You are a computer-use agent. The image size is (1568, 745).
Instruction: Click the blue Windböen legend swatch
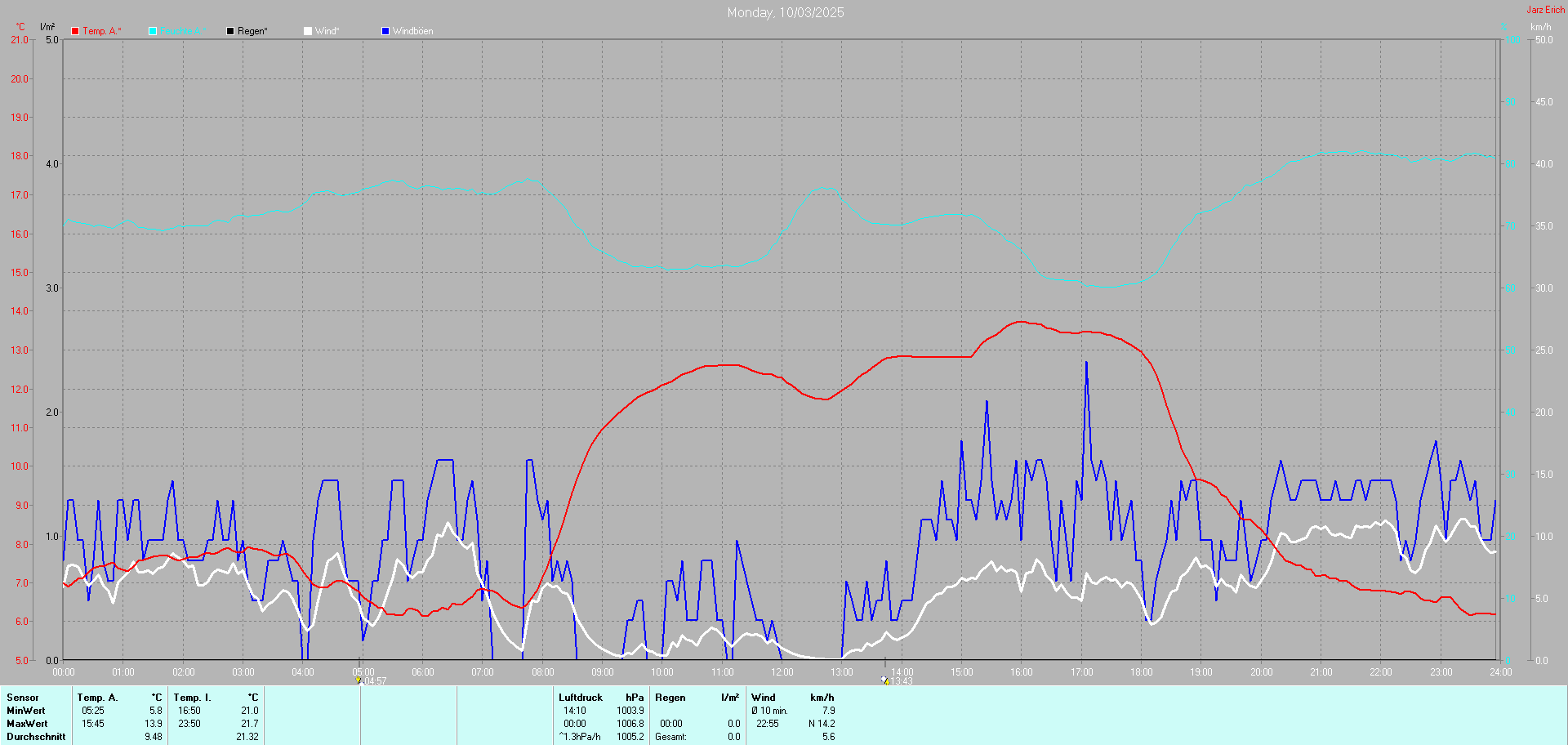pos(385,31)
